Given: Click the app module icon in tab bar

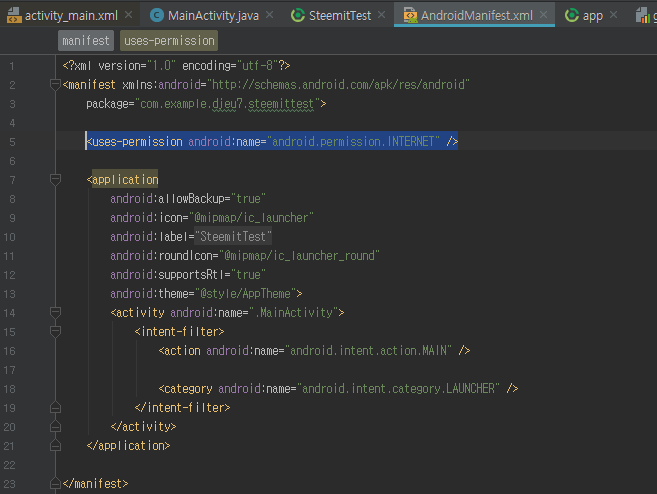Looking at the screenshot, I should [x=571, y=15].
